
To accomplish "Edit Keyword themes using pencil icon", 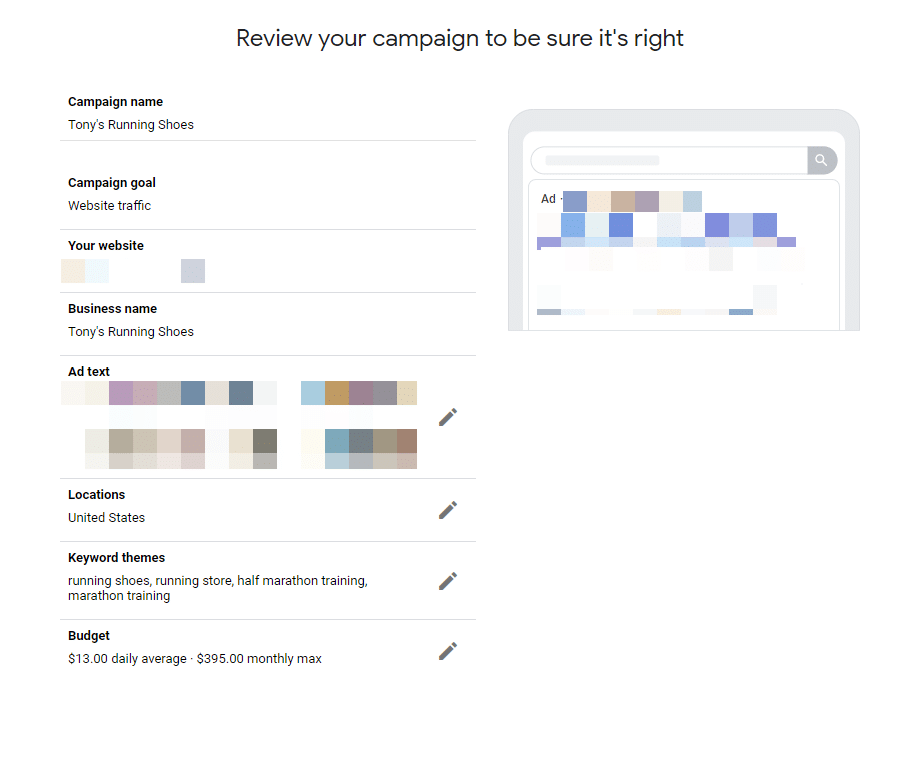I will pyautogui.click(x=448, y=581).
